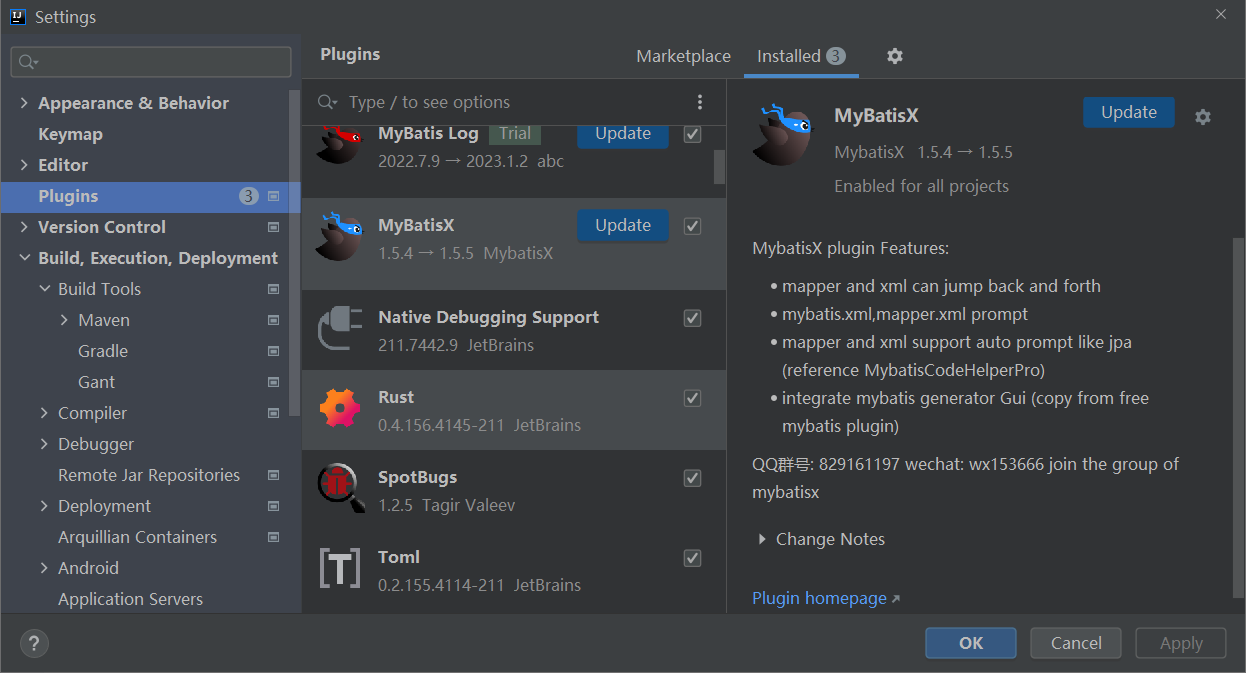Image resolution: width=1246 pixels, height=673 pixels.
Task: Expand the Compiler node
Action: (44, 413)
